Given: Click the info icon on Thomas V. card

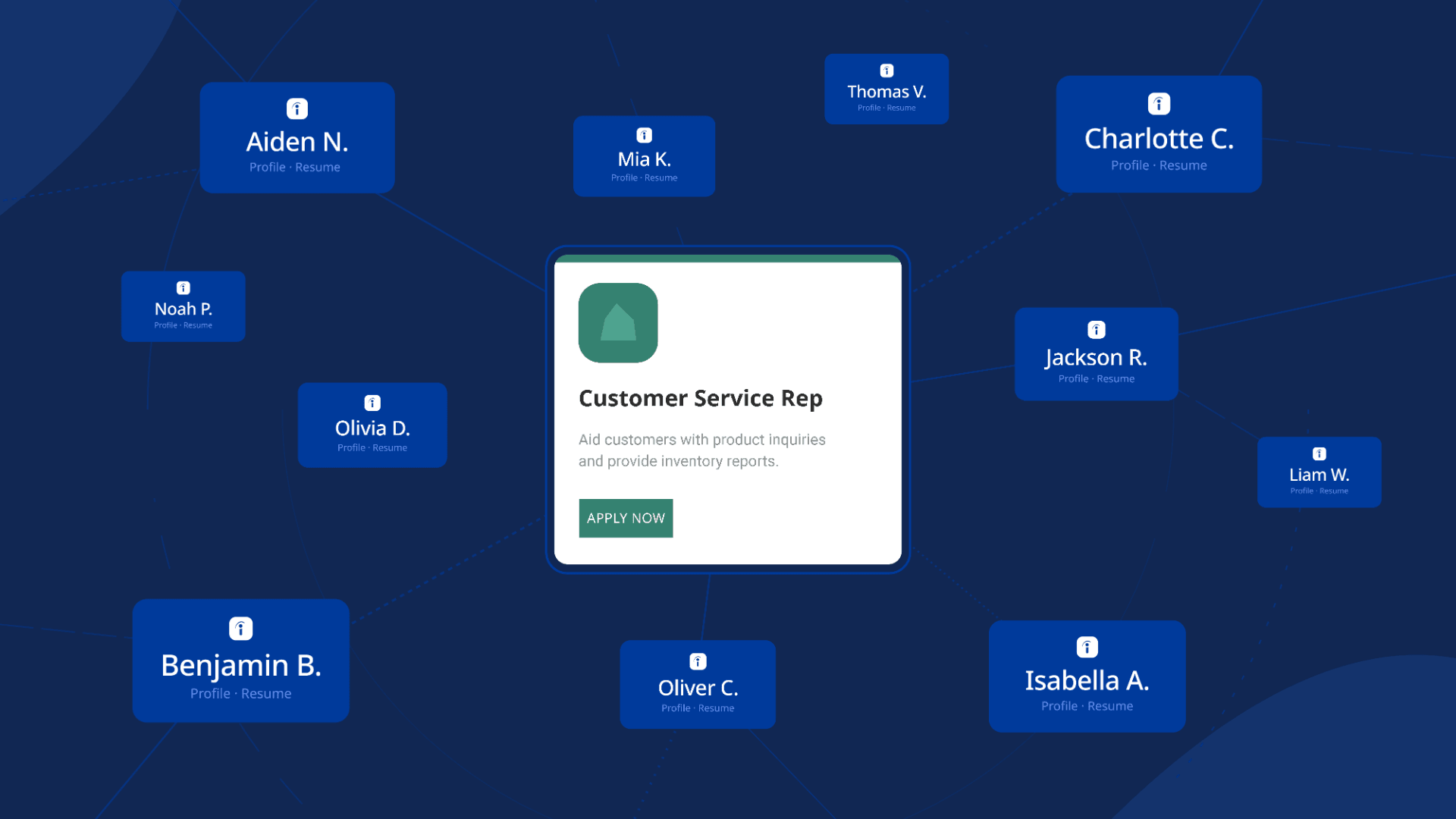Looking at the screenshot, I should pyautogui.click(x=886, y=71).
